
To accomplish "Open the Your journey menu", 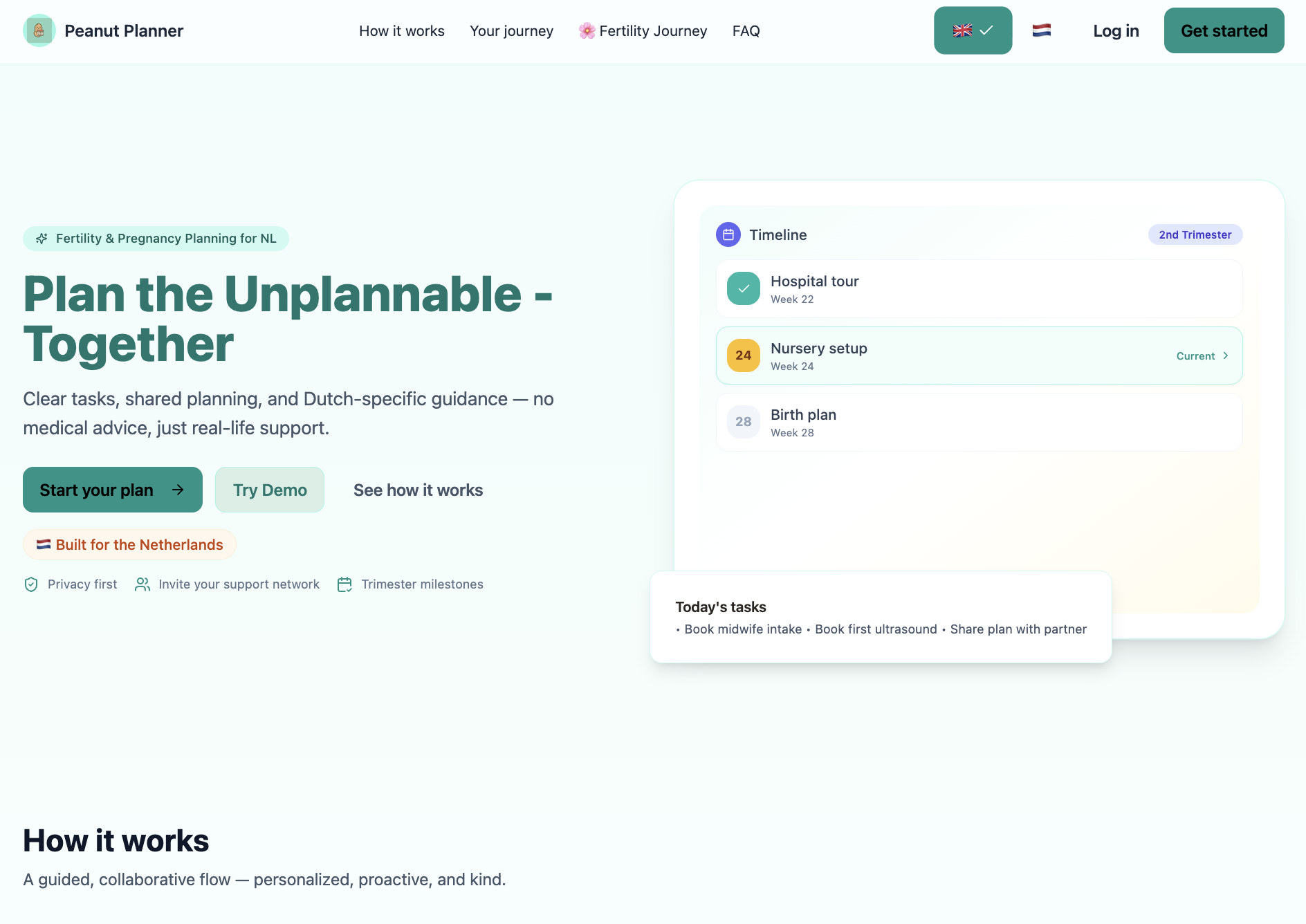I will (x=511, y=30).
